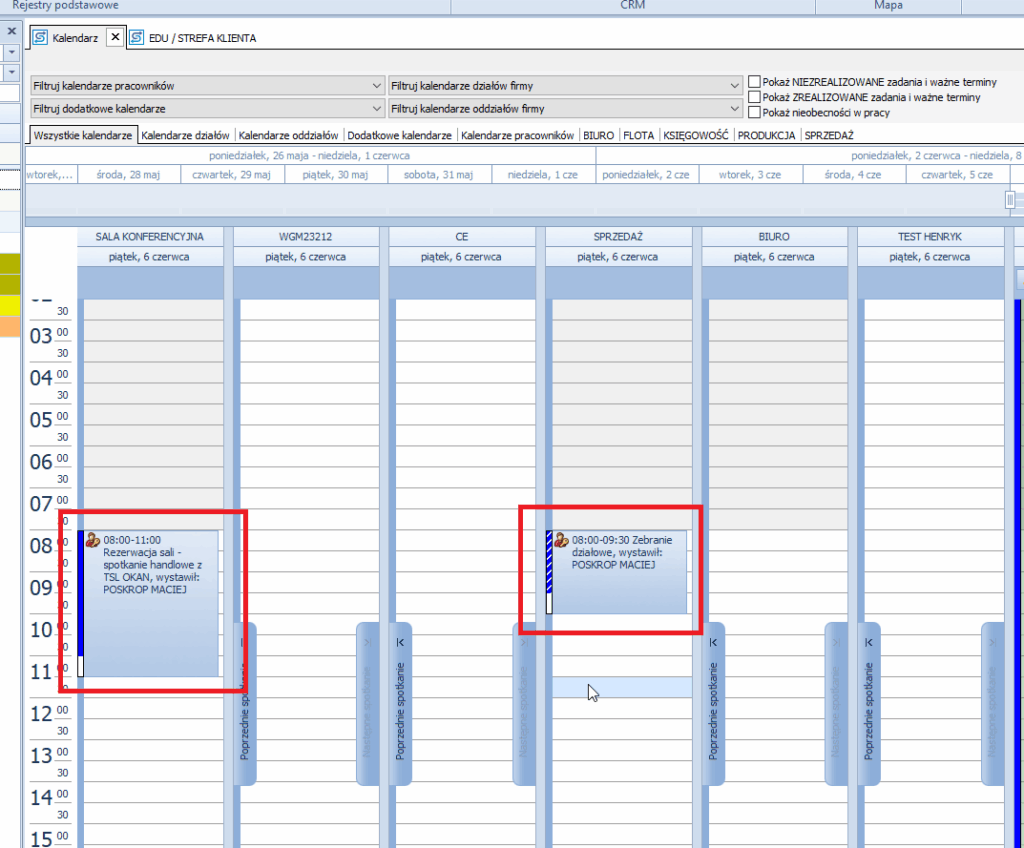Expand Filtruj dodatkowe kalendarze dropdown

click(x=376, y=108)
